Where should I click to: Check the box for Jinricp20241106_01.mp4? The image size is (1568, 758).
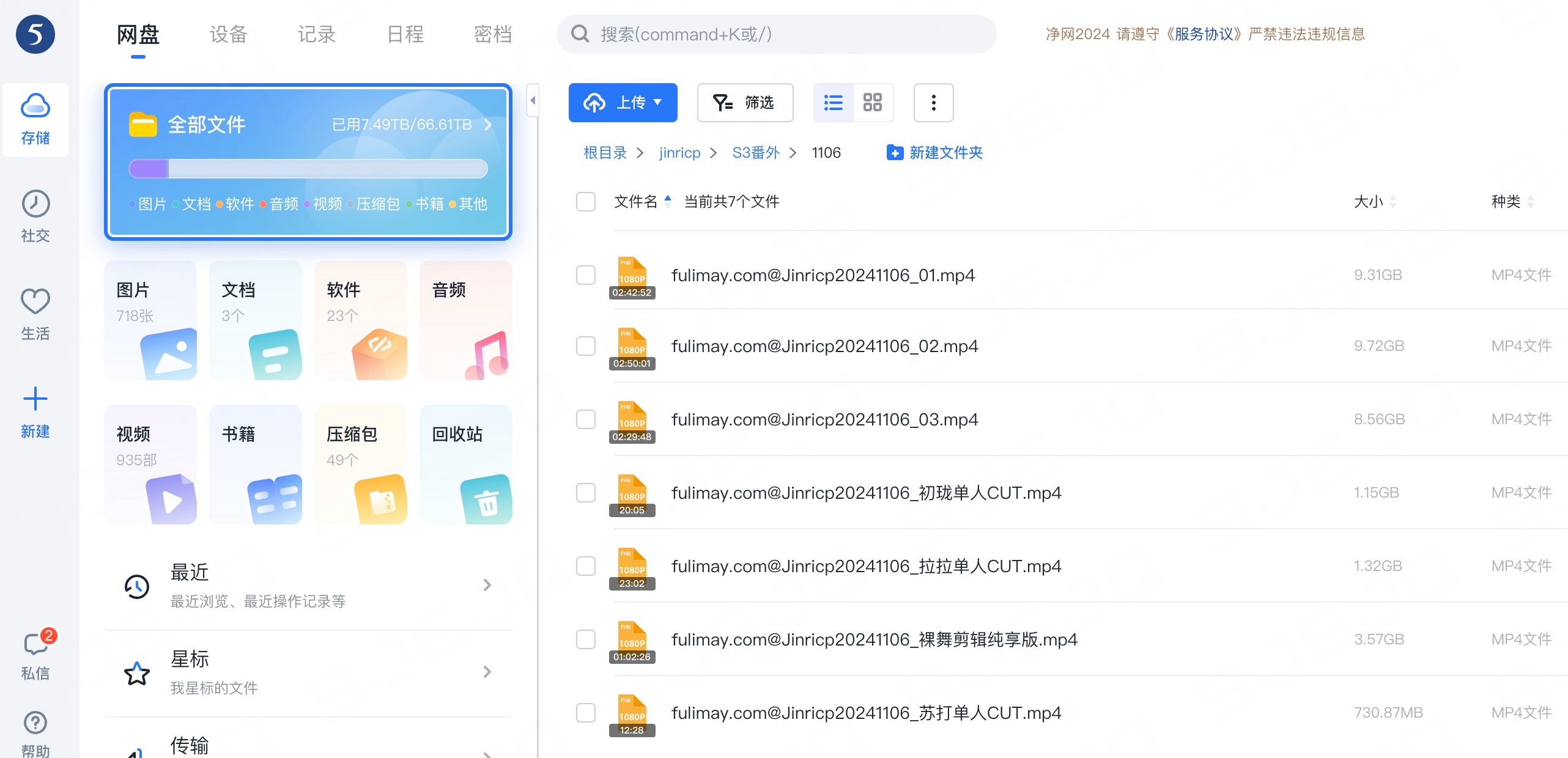[586, 275]
